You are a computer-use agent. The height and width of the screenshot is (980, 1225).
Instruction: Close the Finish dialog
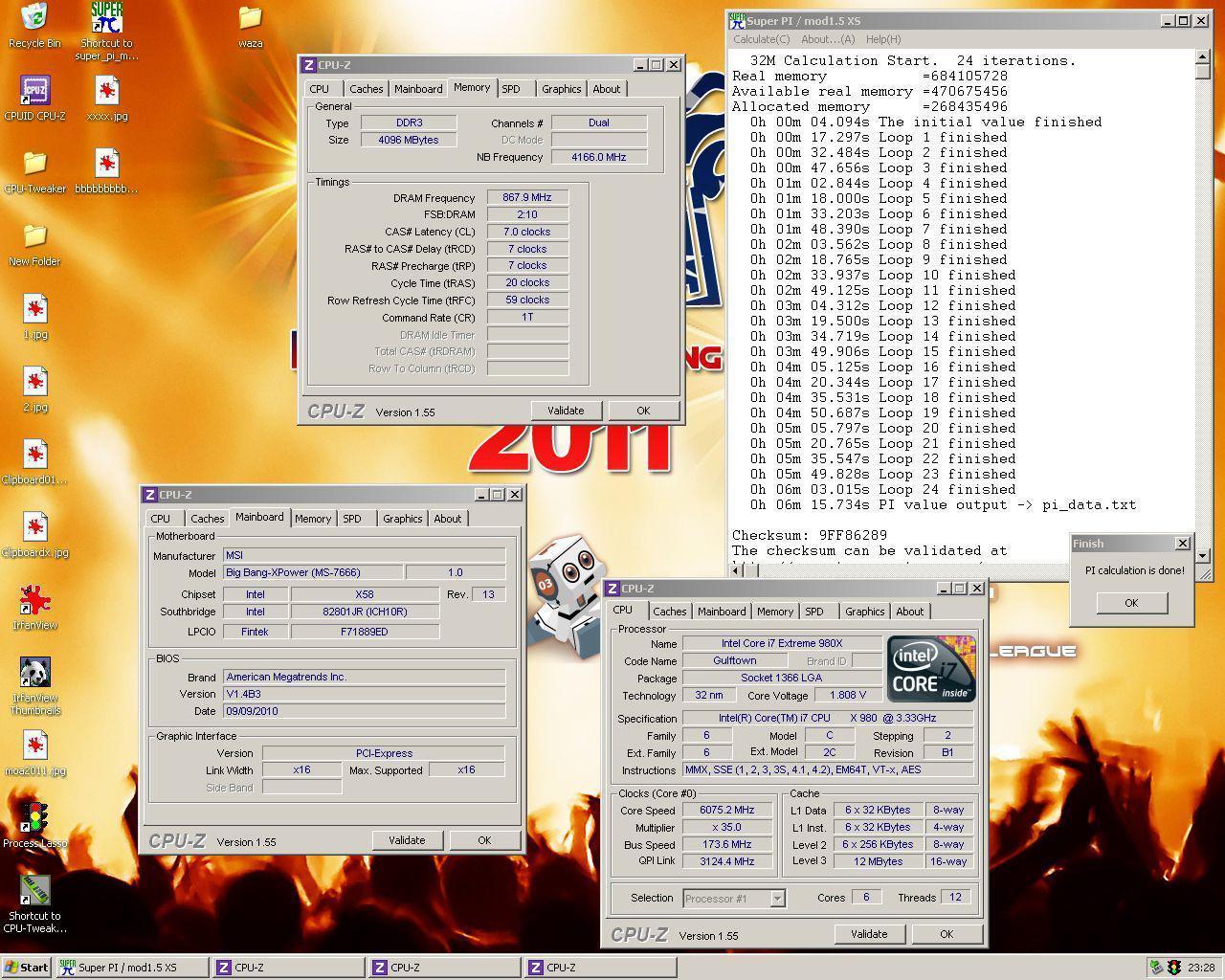click(x=1182, y=544)
